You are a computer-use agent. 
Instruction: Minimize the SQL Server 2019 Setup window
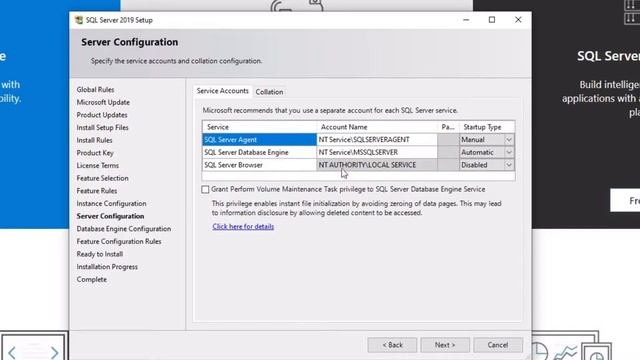(466, 20)
